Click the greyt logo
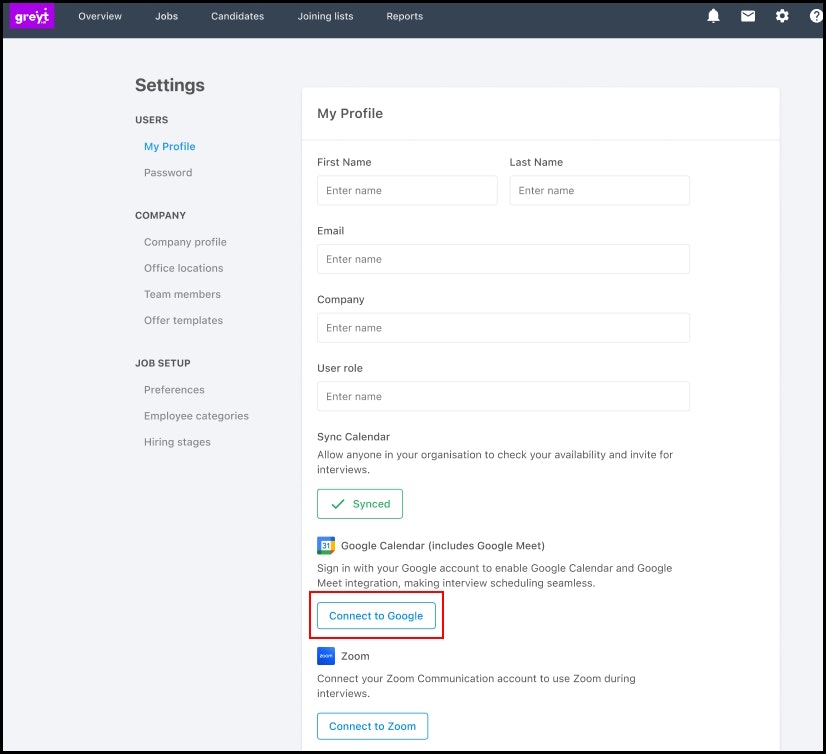Viewport: 826px width, 754px height. coord(32,16)
